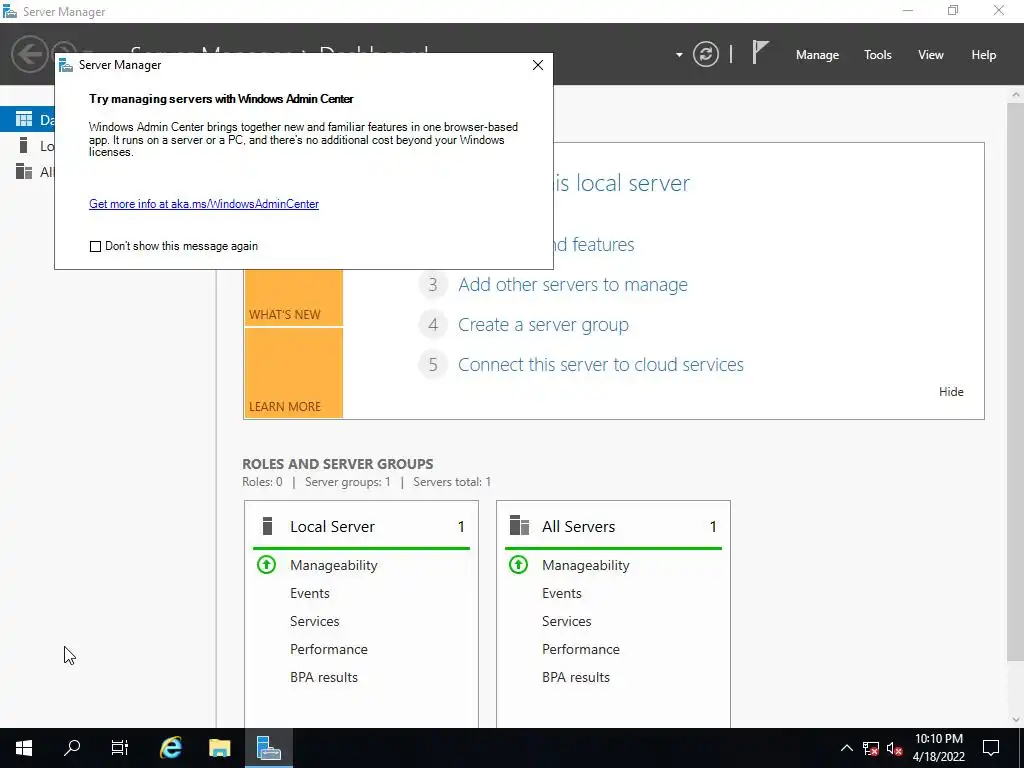Select the All Servers icon in the sidebar

(x=24, y=171)
